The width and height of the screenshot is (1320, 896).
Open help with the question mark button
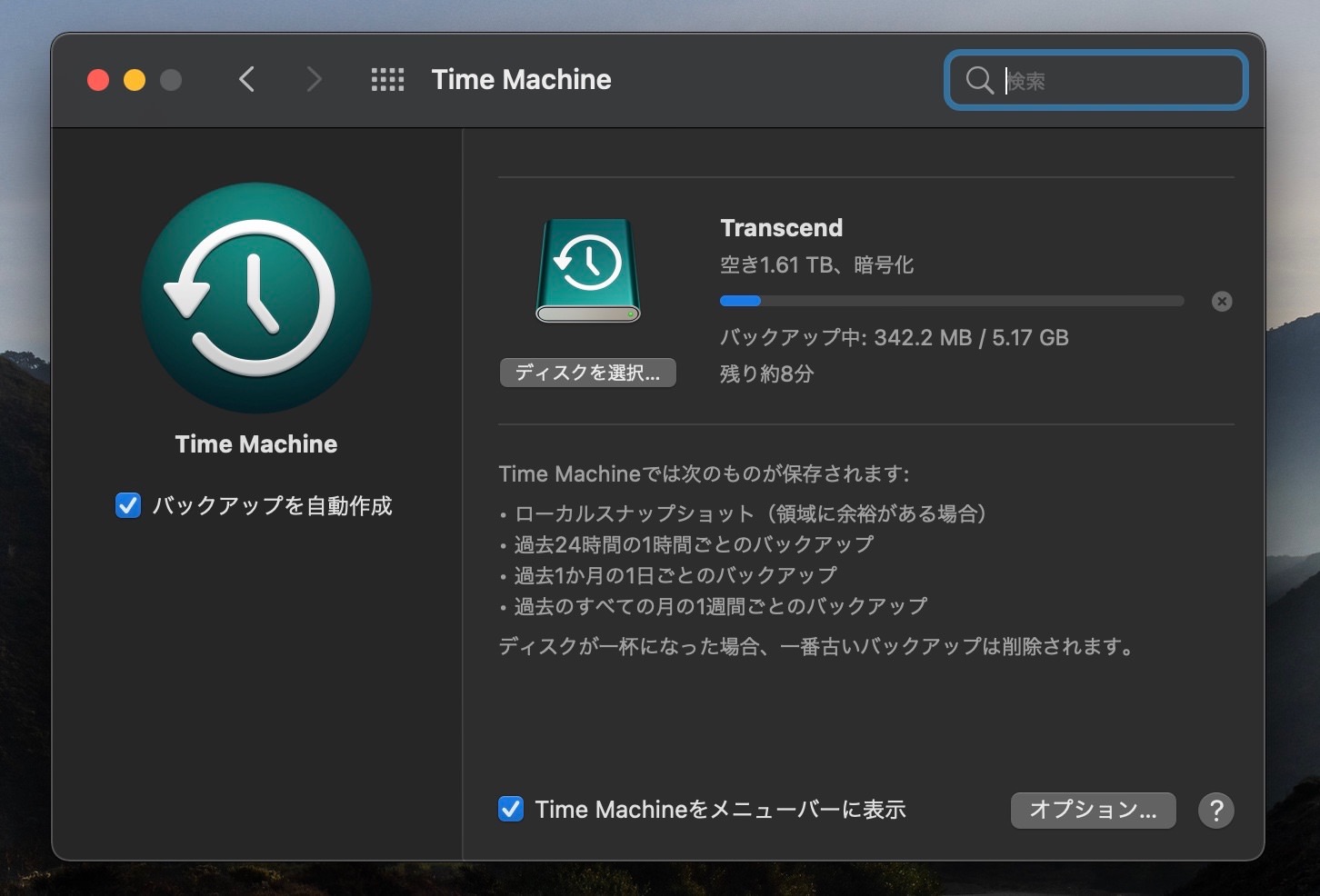[x=1216, y=810]
